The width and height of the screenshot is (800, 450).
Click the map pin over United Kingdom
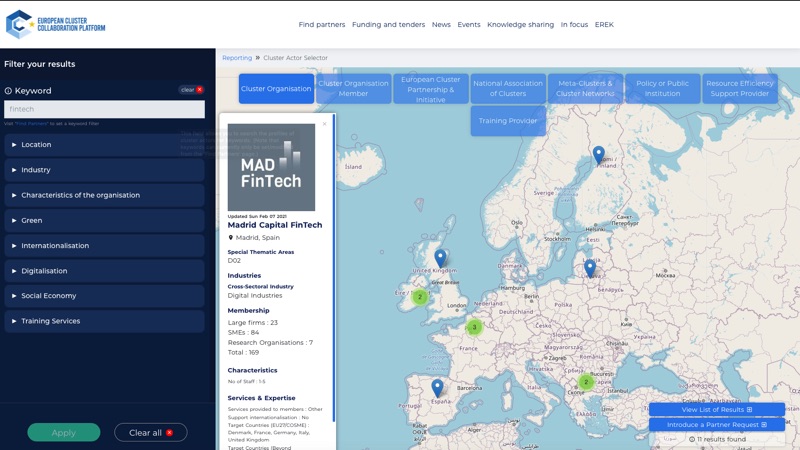point(440,258)
